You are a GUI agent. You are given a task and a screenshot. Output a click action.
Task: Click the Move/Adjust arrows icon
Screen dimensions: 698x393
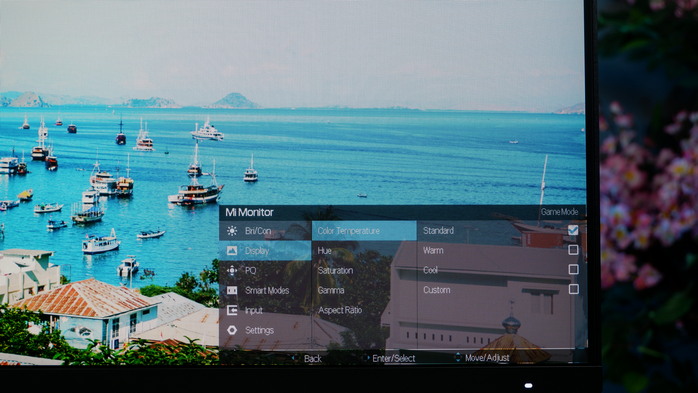[458, 357]
